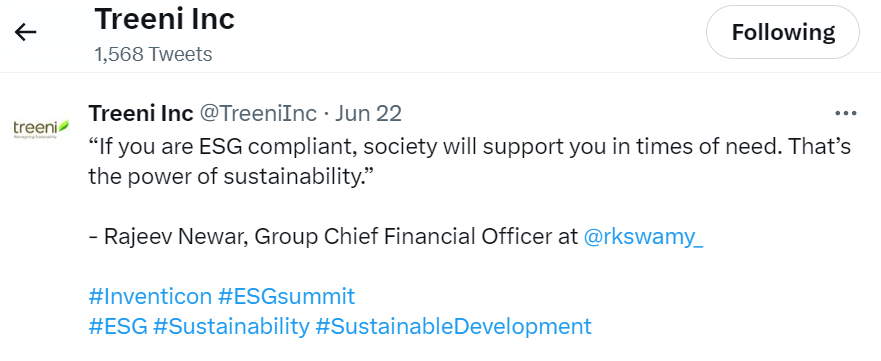Go back using the left arrow icon
881x361 pixels.
click(x=25, y=33)
